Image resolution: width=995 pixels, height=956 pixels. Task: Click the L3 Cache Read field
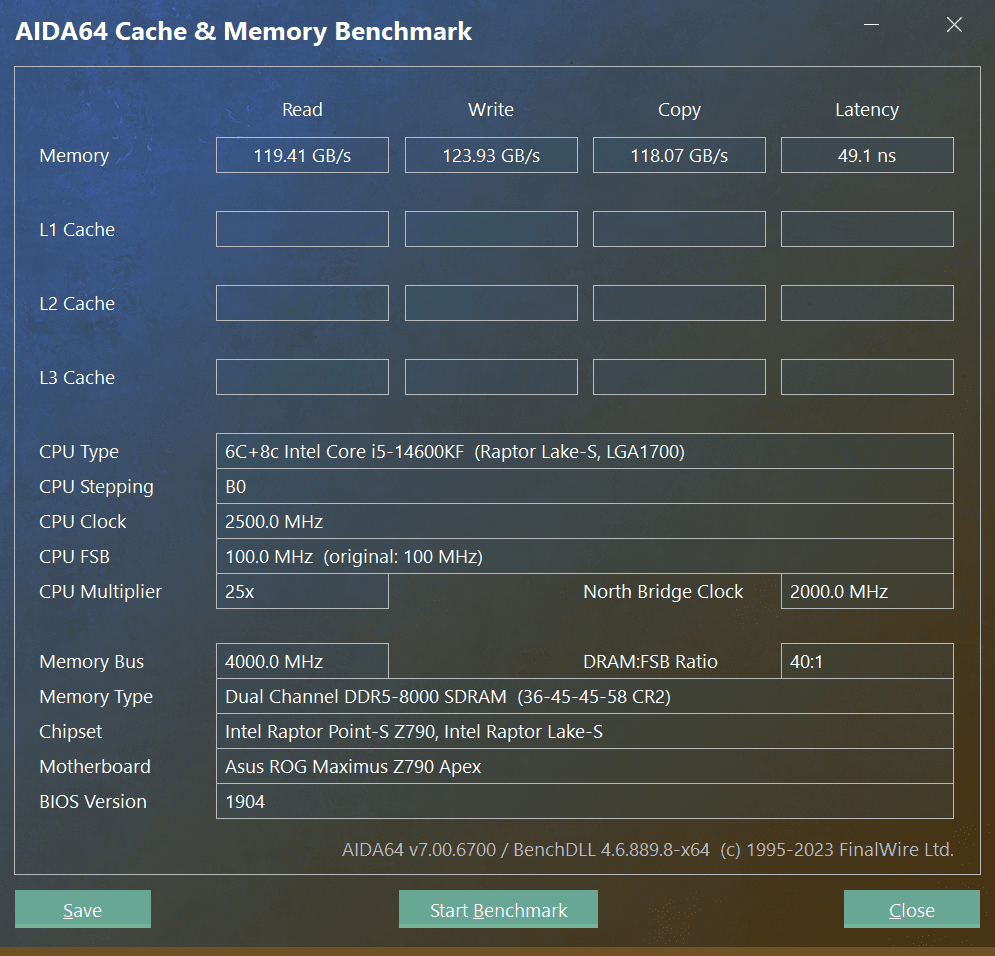point(302,377)
